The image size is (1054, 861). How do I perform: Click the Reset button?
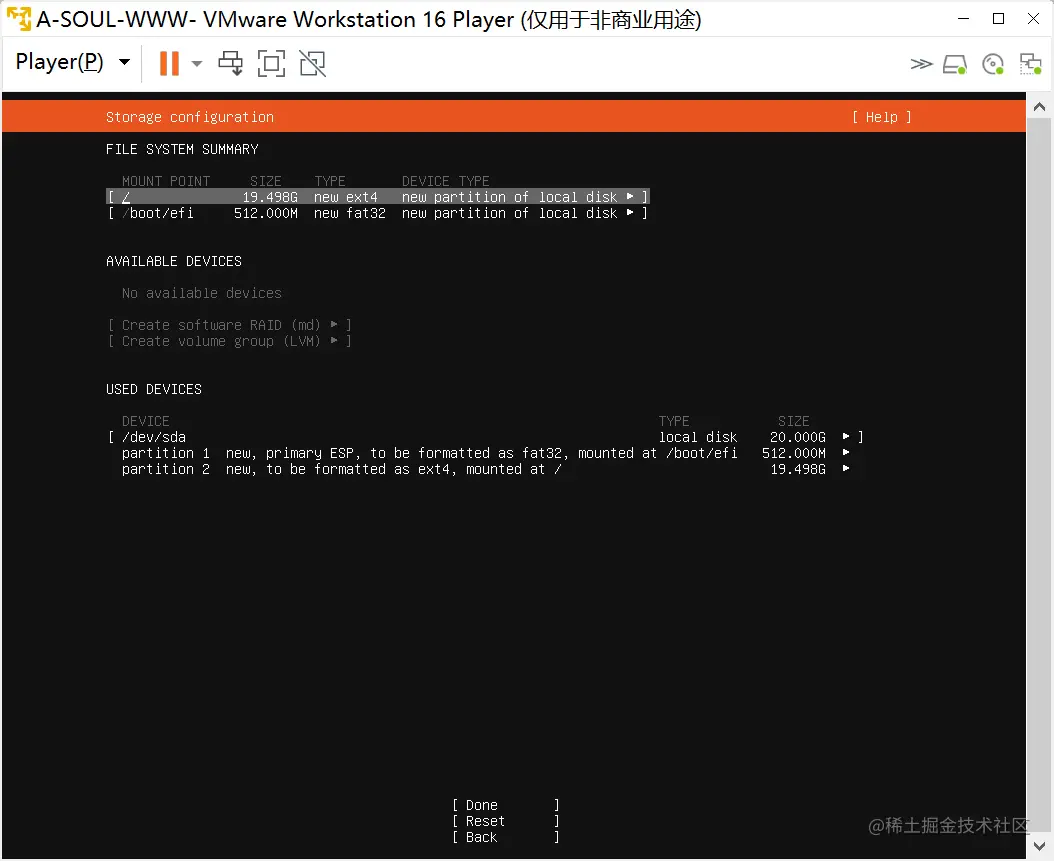pos(505,821)
